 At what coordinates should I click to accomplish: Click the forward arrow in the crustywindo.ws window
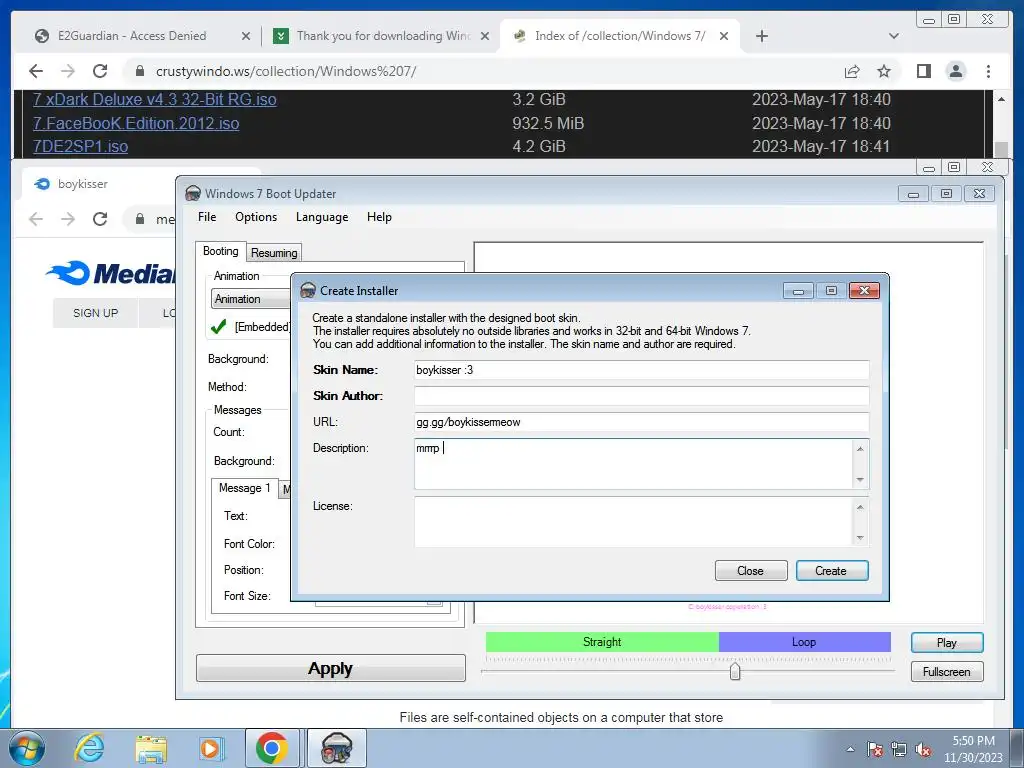[x=68, y=71]
